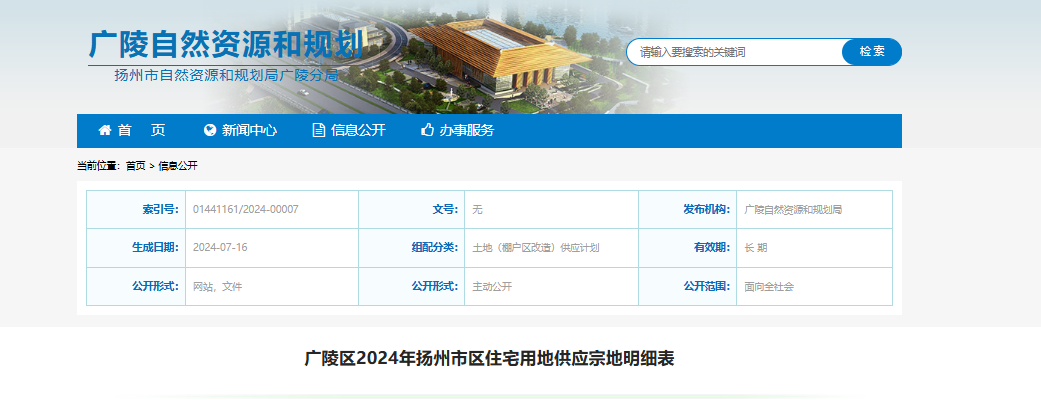Screen dimensions: 1041x400
Task: Click the document icon beside 信息公开
Action: pos(319,130)
